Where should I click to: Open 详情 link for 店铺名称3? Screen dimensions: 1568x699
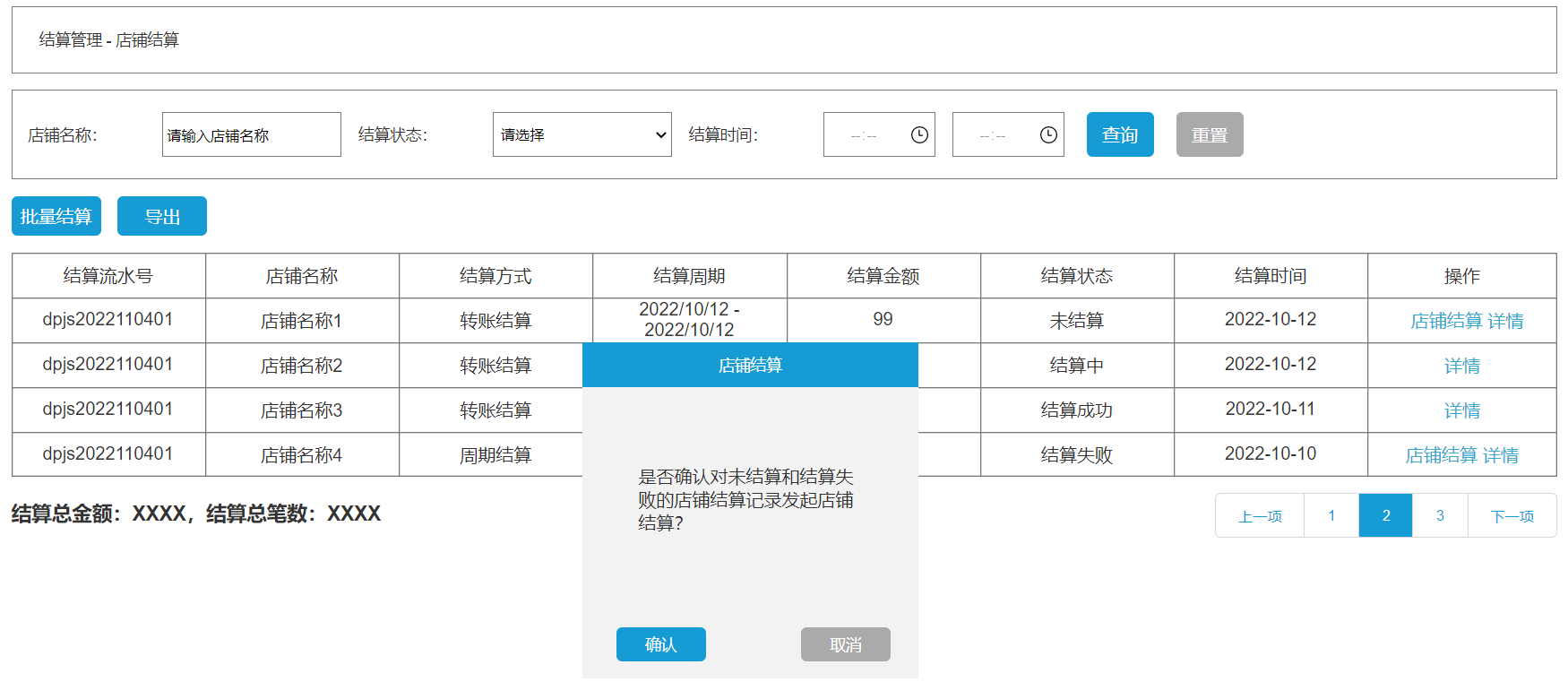coord(1462,410)
